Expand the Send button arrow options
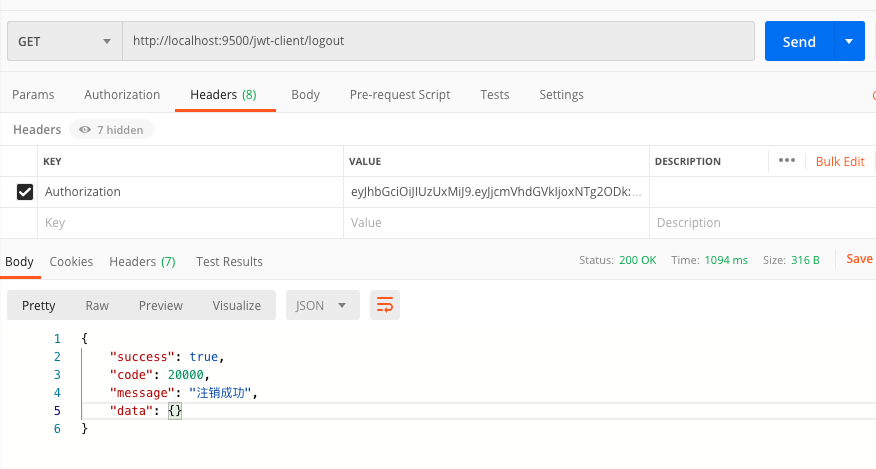This screenshot has width=876, height=469. (x=849, y=42)
